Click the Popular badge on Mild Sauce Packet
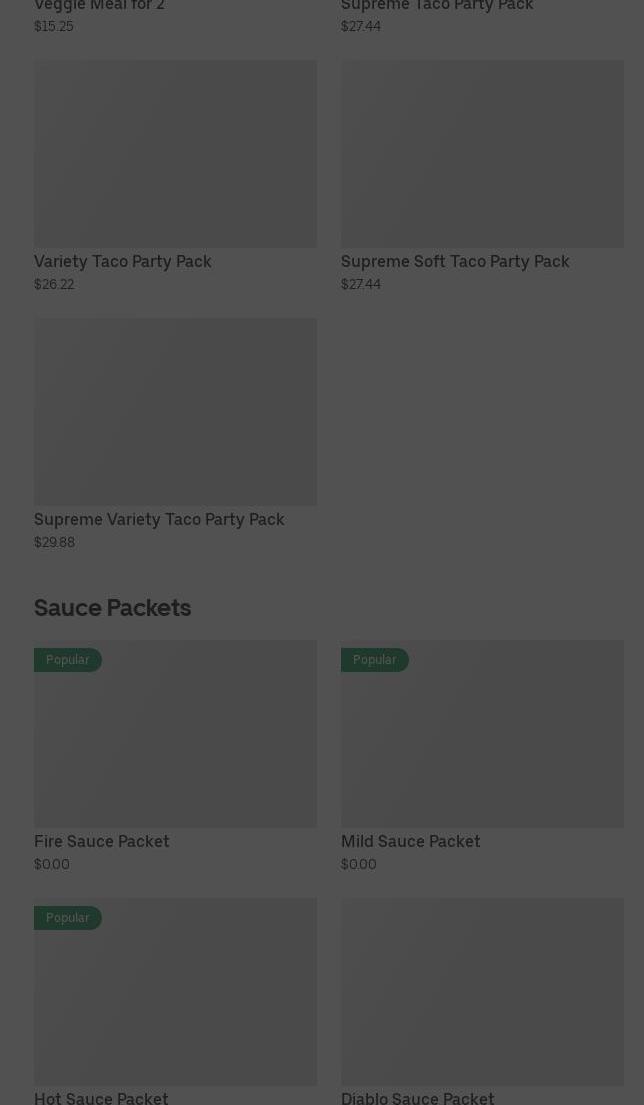The height and width of the screenshot is (1105, 644). (375, 660)
